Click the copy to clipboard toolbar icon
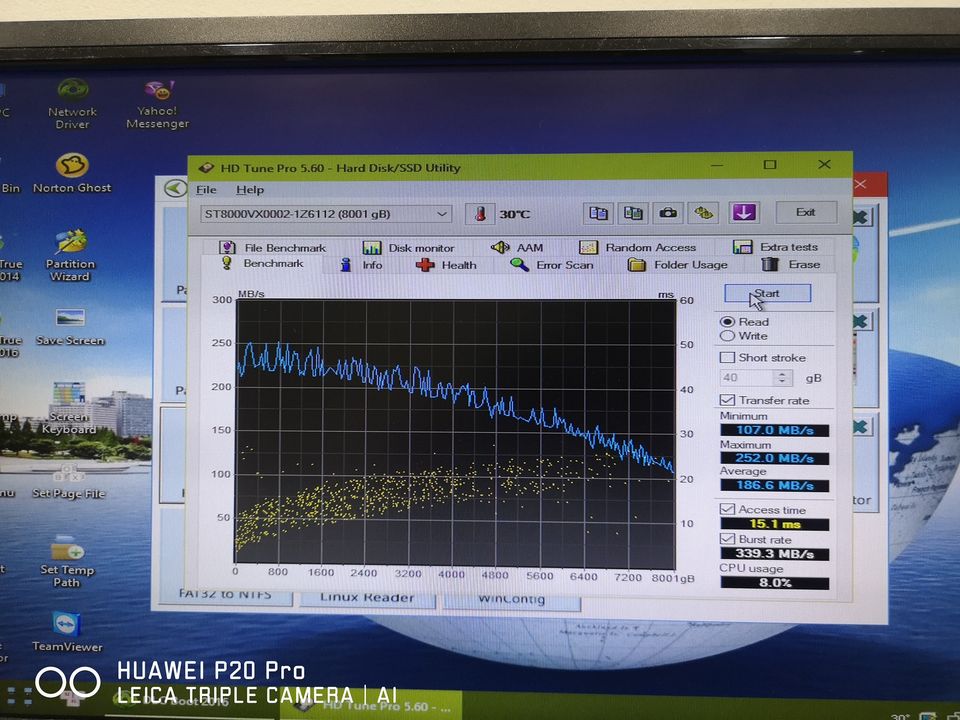The width and height of the screenshot is (960, 720). point(598,213)
